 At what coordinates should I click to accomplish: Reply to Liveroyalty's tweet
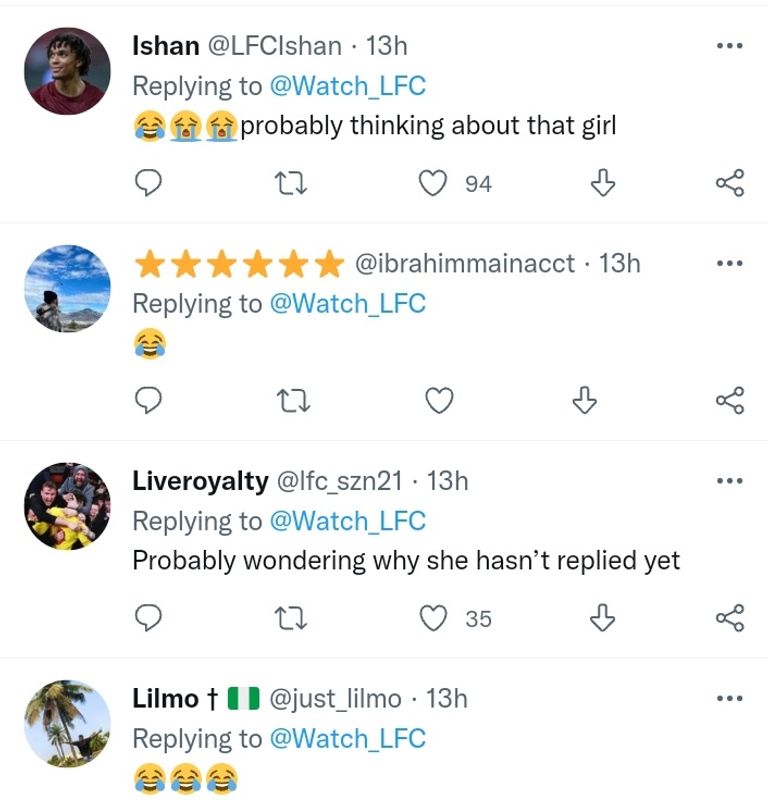tap(148, 619)
